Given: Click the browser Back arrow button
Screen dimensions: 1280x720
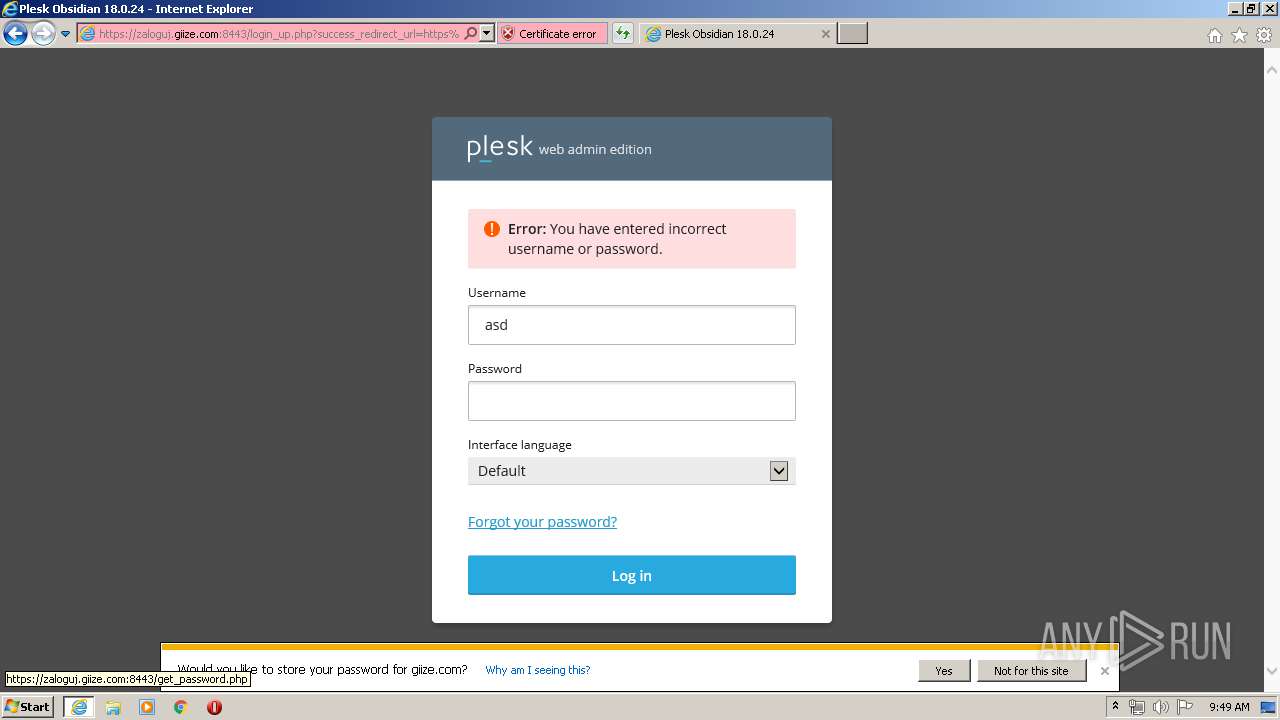Looking at the screenshot, I should 15,34.
